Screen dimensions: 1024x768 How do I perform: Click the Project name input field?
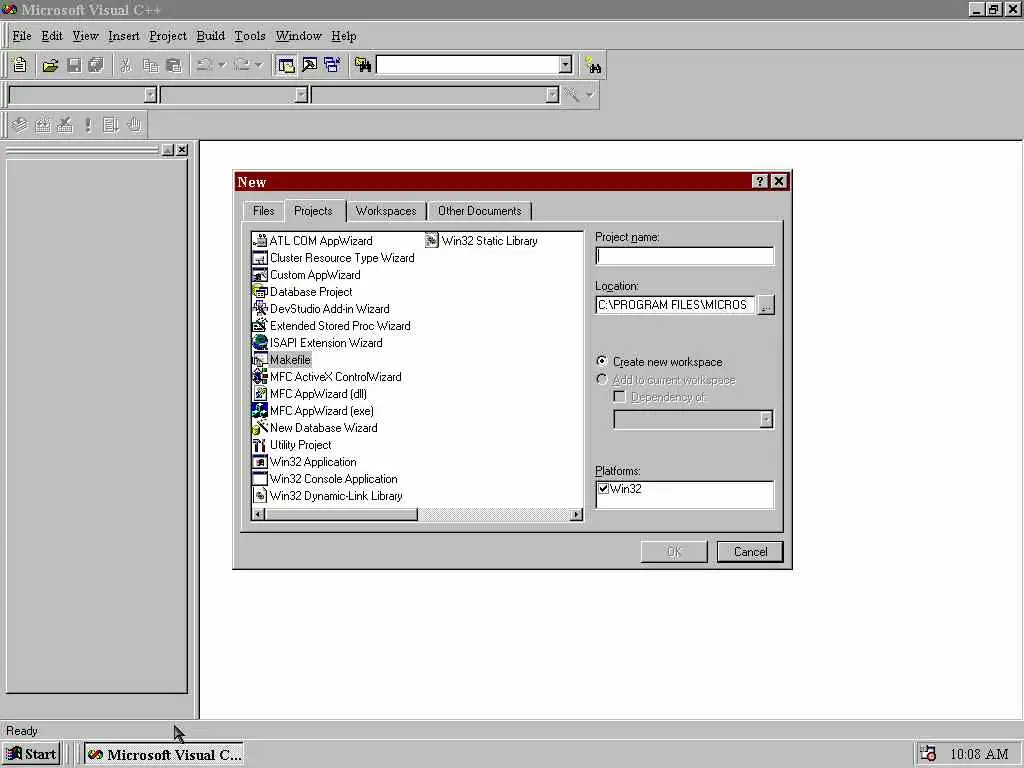(x=684, y=256)
